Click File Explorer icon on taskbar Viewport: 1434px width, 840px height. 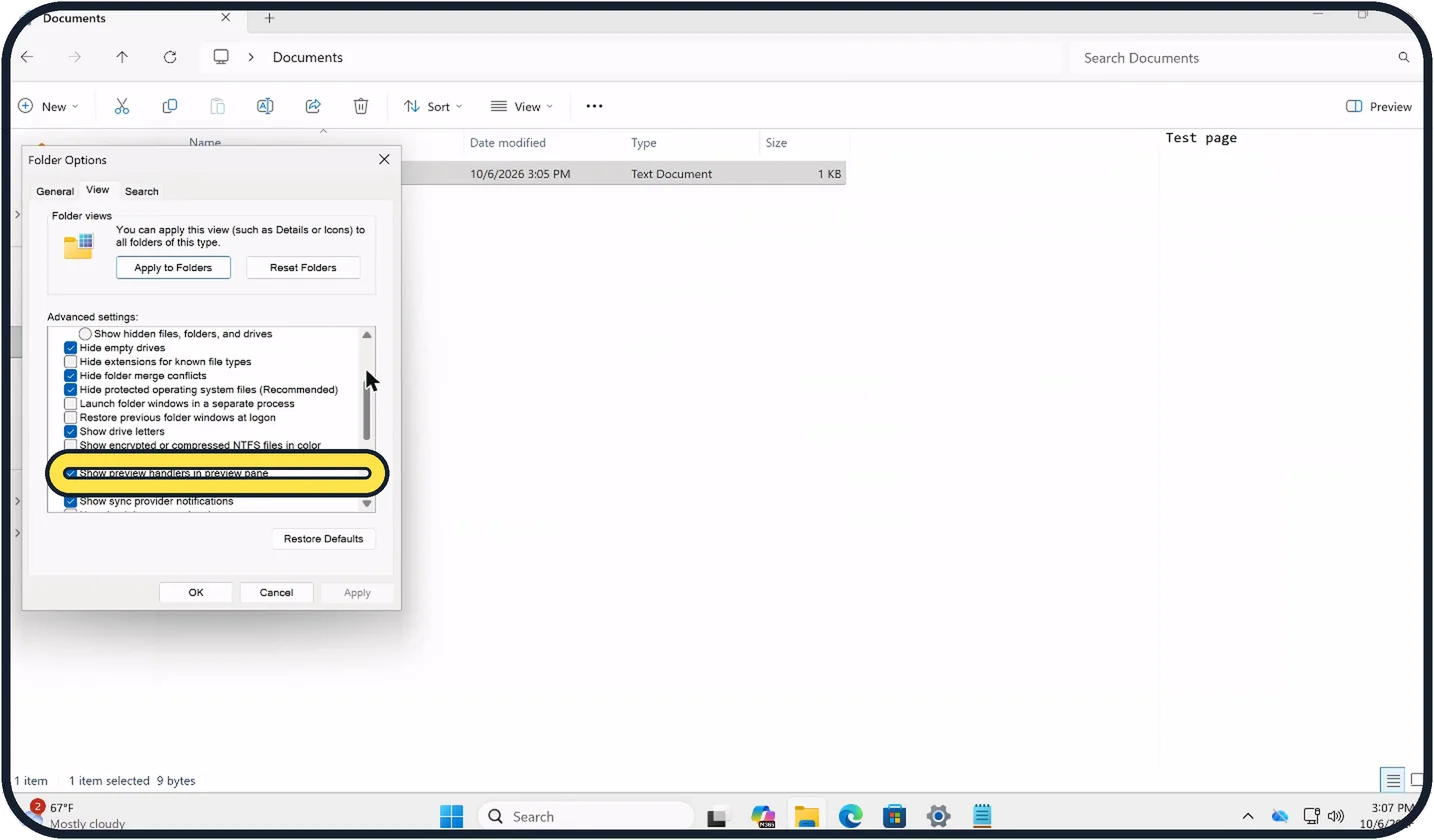807,816
